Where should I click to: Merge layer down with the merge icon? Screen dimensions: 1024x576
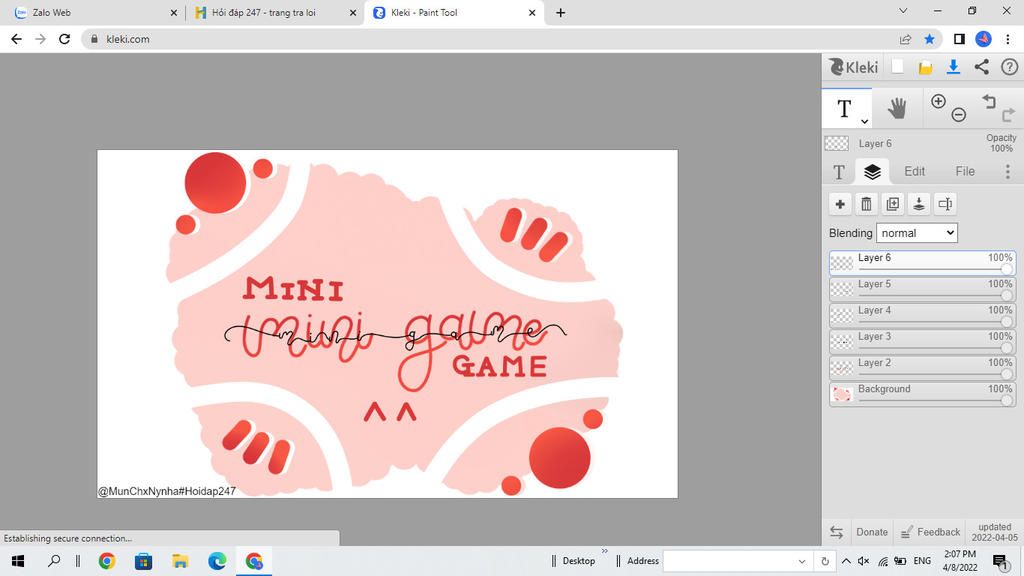point(918,204)
